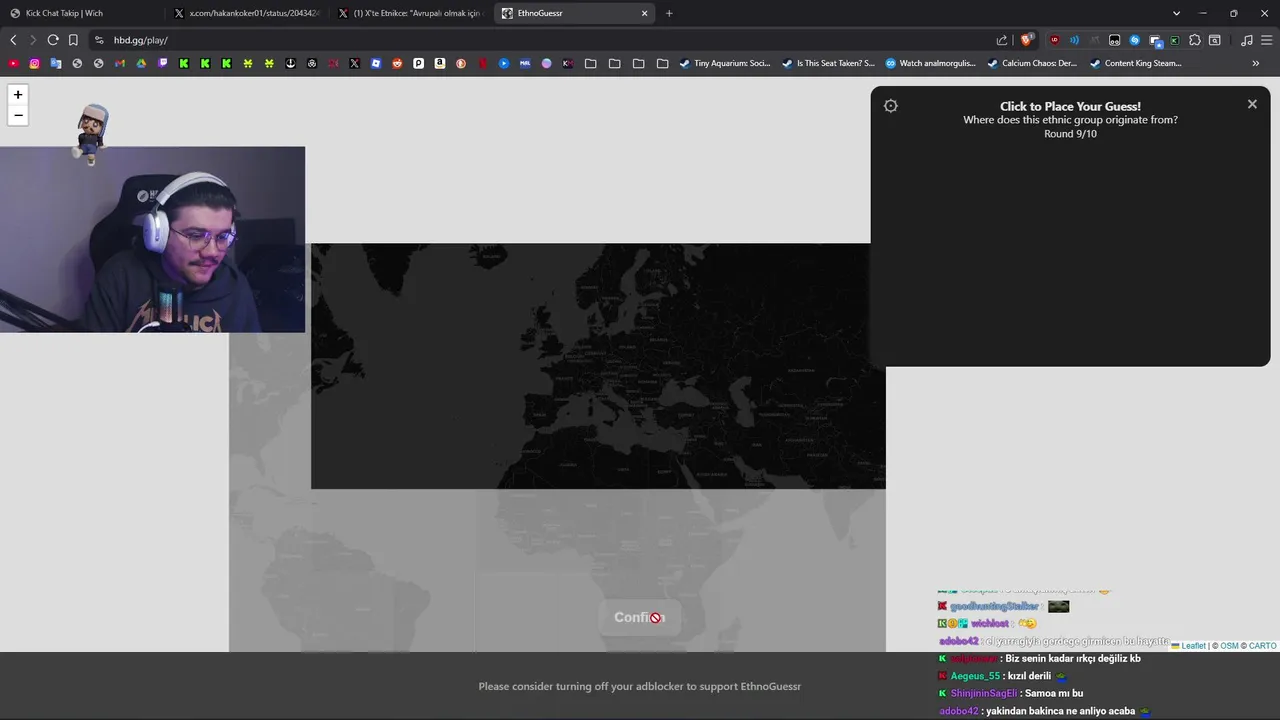
Task: Reload the current page
Action: 53,40
